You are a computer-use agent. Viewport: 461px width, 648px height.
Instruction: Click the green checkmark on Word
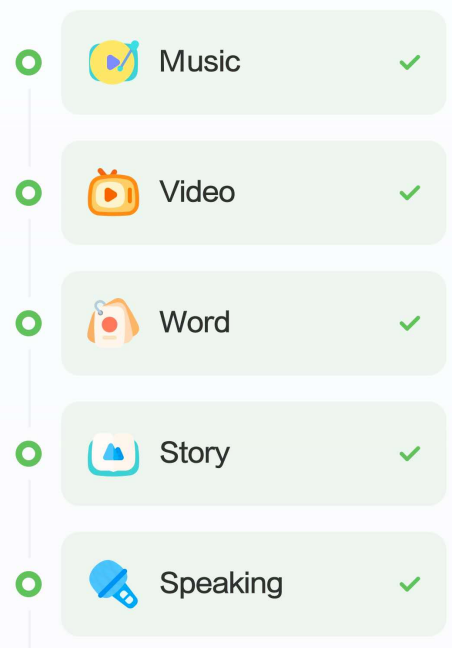click(410, 323)
